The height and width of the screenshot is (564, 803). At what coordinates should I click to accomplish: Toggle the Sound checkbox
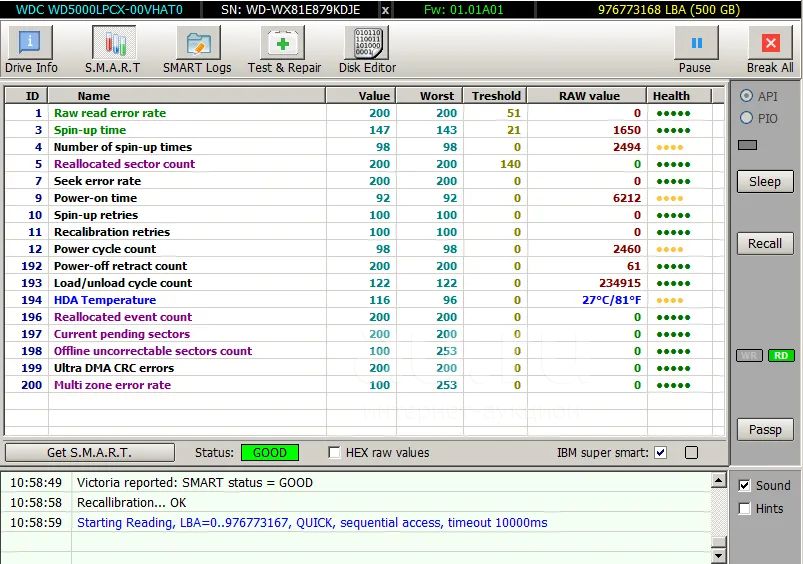pyautogui.click(x=745, y=485)
